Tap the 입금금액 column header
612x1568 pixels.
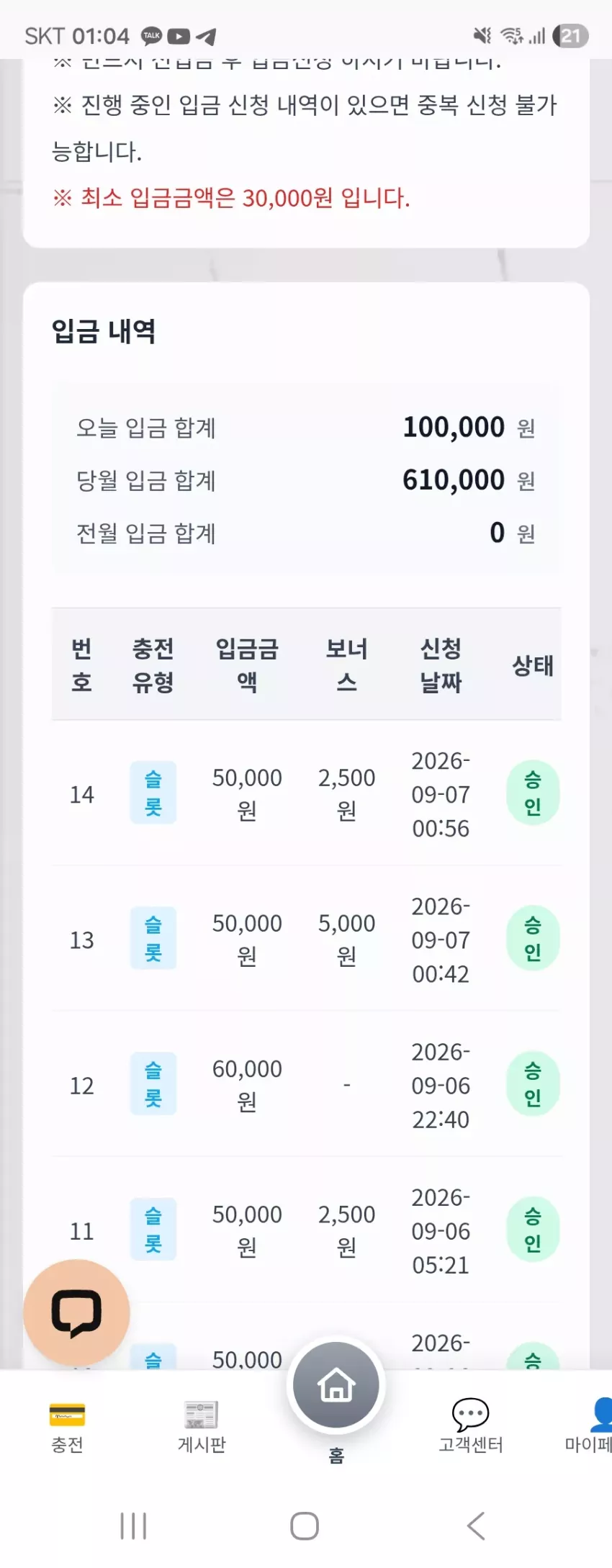[247, 664]
